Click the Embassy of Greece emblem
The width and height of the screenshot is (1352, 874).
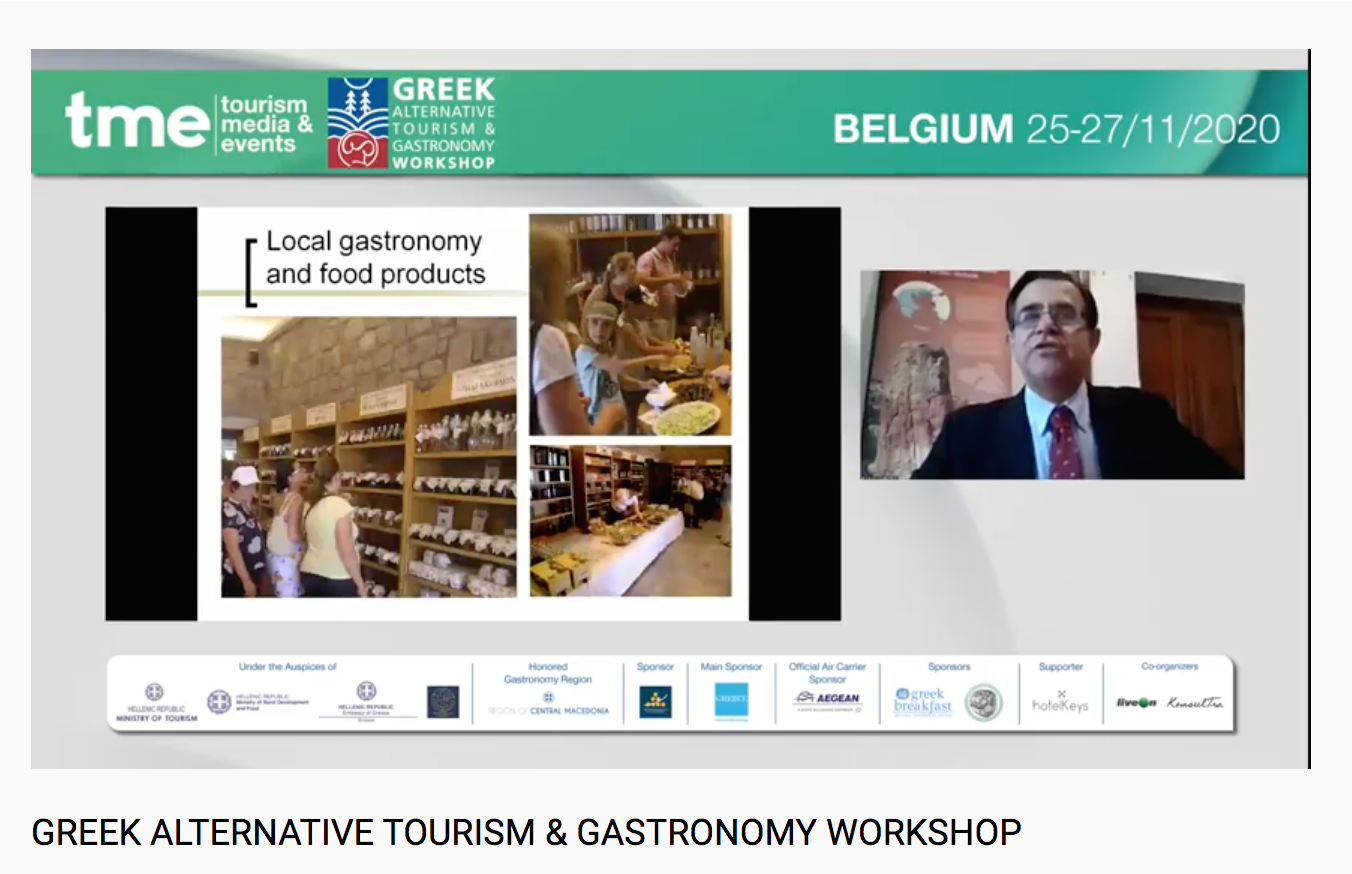point(367,697)
